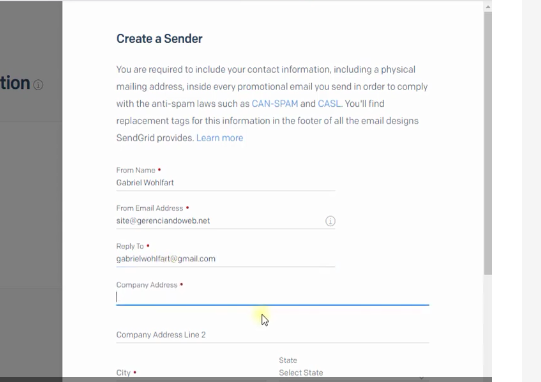Click the info icon next to the dimmed page heading

(x=38, y=85)
